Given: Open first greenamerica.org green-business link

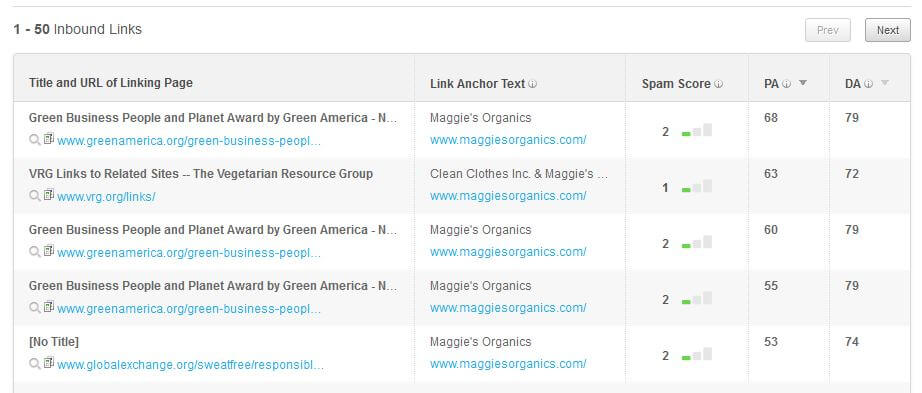Looking at the screenshot, I should 189,141.
